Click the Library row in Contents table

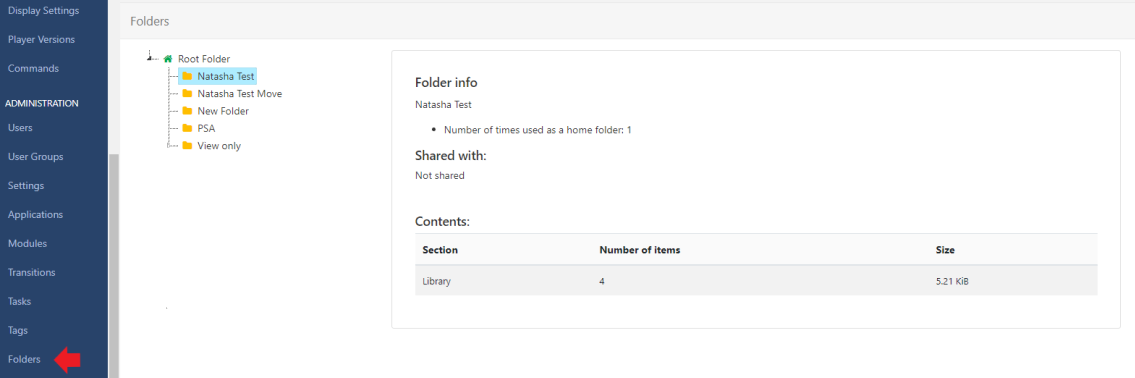[756, 281]
